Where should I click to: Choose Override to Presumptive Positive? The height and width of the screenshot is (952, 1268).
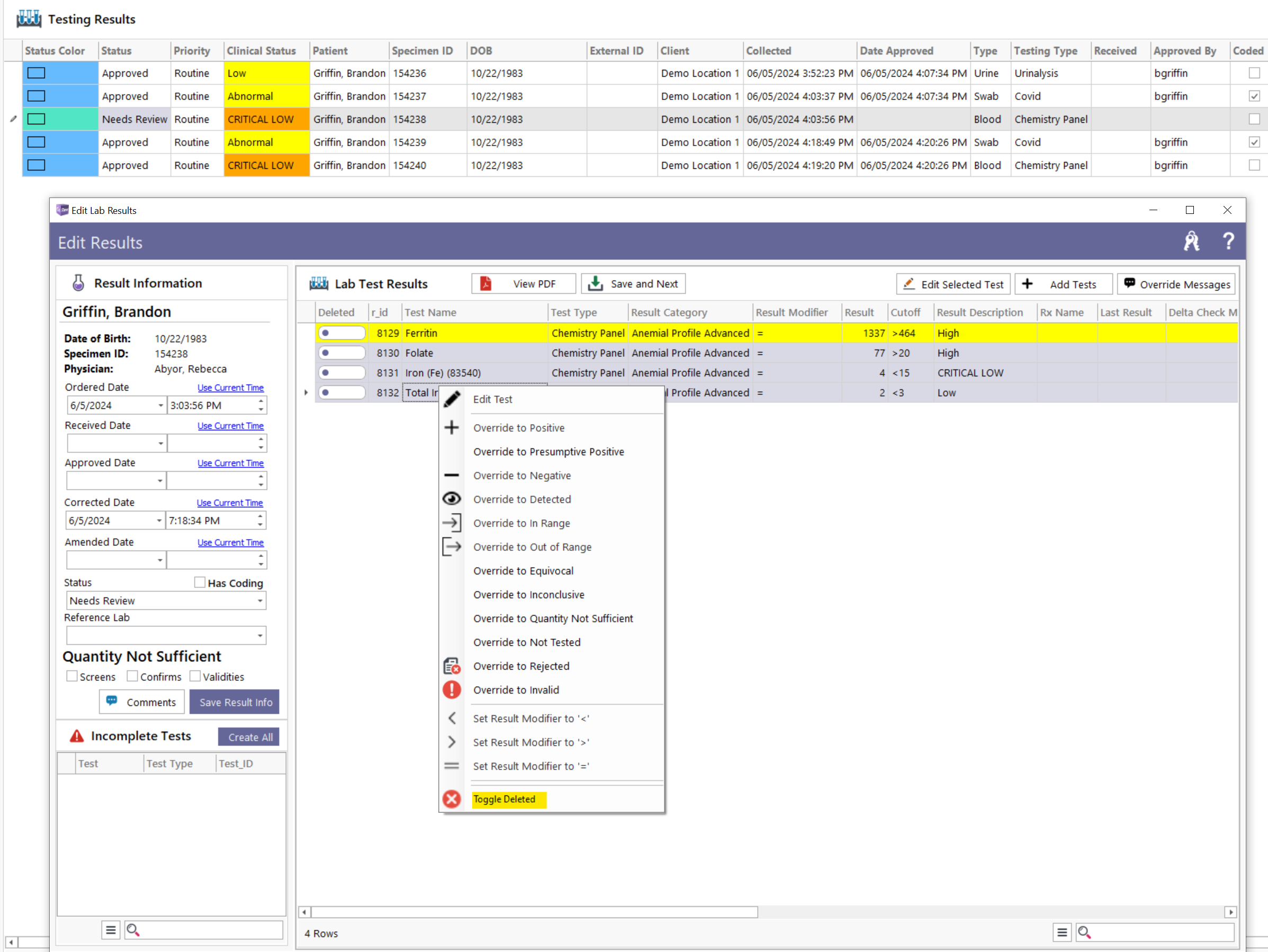point(548,452)
